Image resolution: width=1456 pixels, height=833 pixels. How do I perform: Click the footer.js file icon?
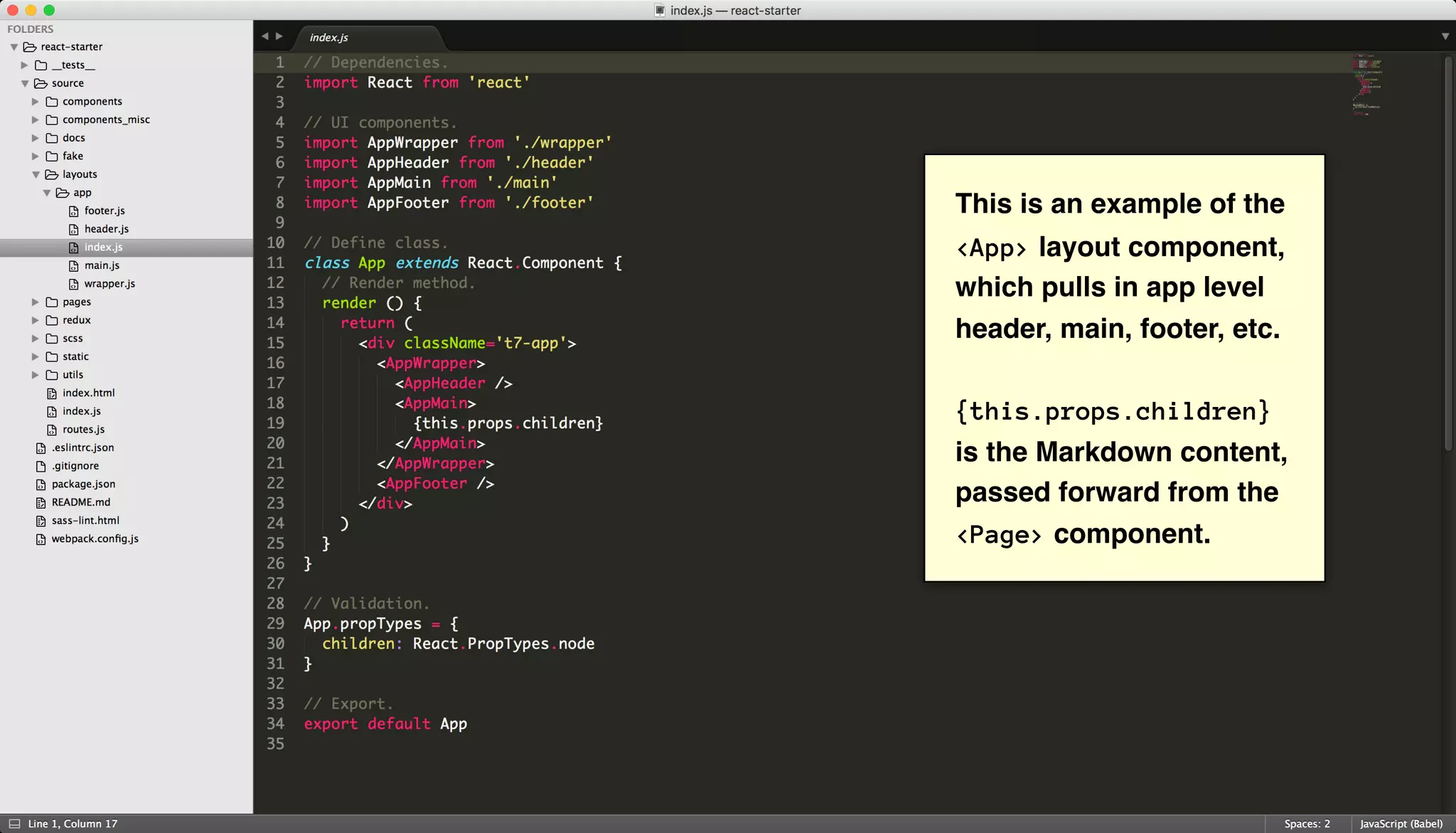pyautogui.click(x=73, y=211)
